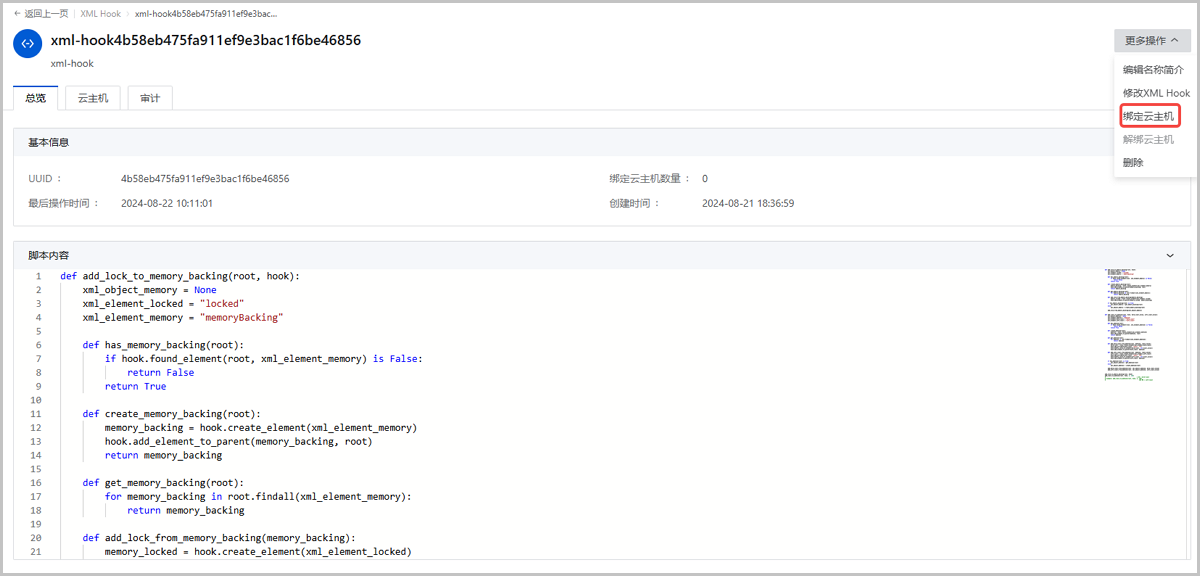The height and width of the screenshot is (576, 1200).
Task: Click 绑定云主机 in the actions menu
Action: [1148, 116]
